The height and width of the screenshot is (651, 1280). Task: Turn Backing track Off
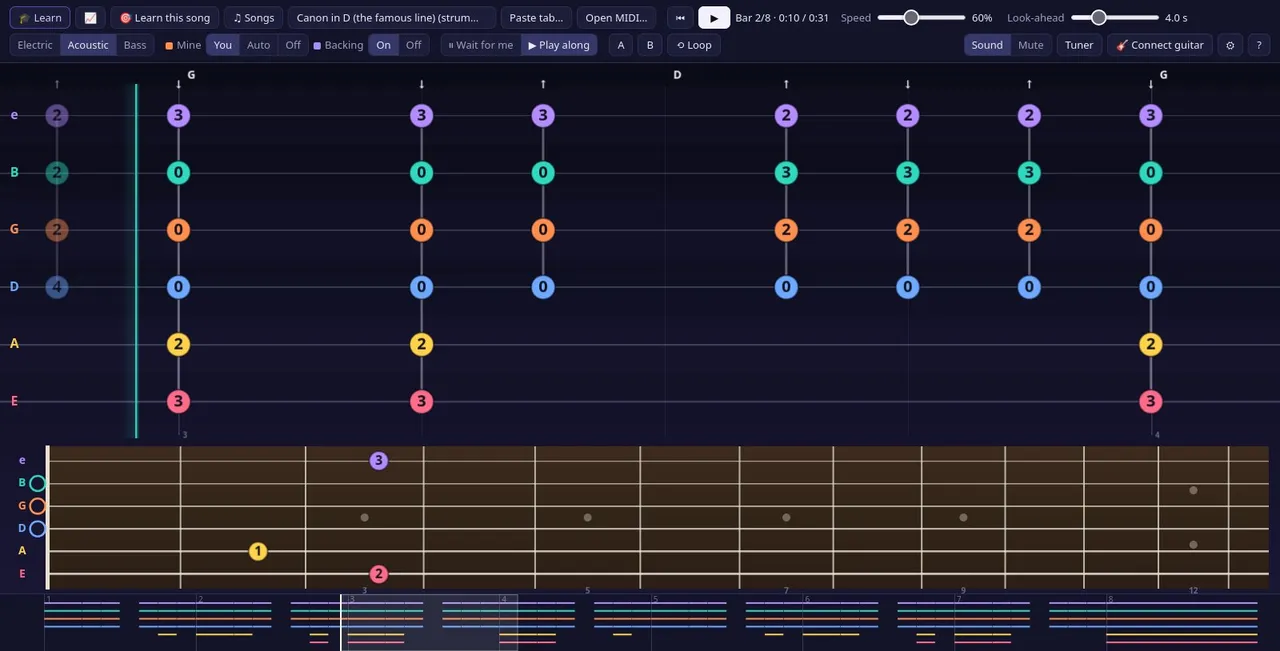pos(413,45)
